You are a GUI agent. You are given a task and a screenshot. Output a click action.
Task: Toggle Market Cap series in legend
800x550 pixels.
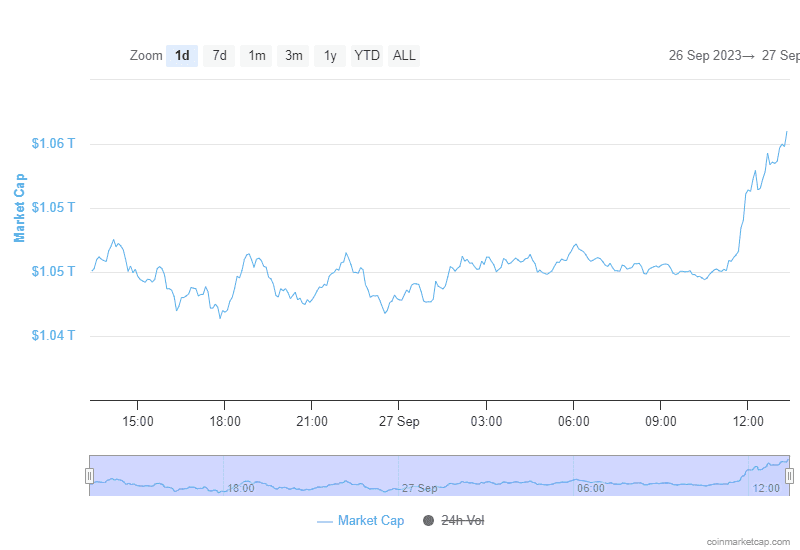tap(370, 521)
